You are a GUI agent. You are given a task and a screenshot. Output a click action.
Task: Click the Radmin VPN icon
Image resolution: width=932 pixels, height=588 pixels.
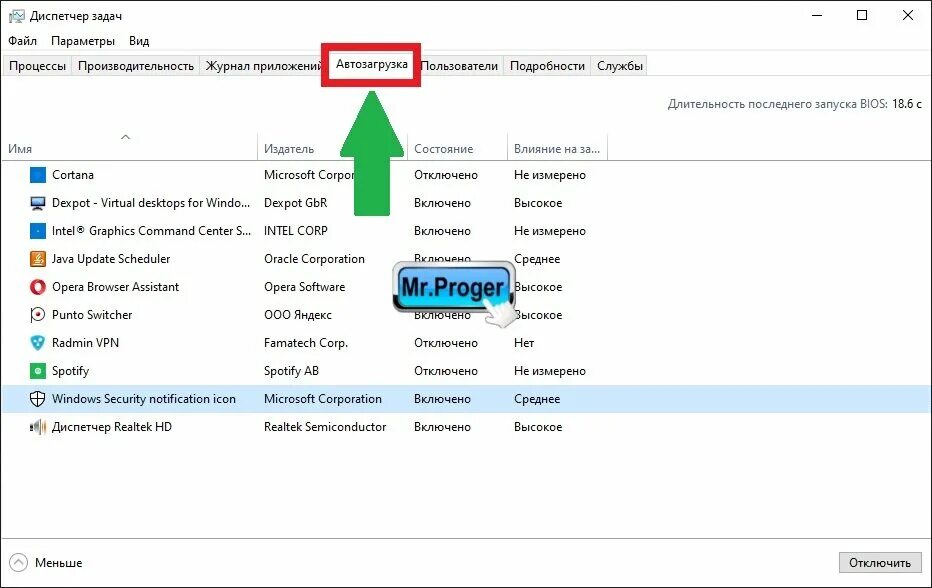pyautogui.click(x=37, y=343)
